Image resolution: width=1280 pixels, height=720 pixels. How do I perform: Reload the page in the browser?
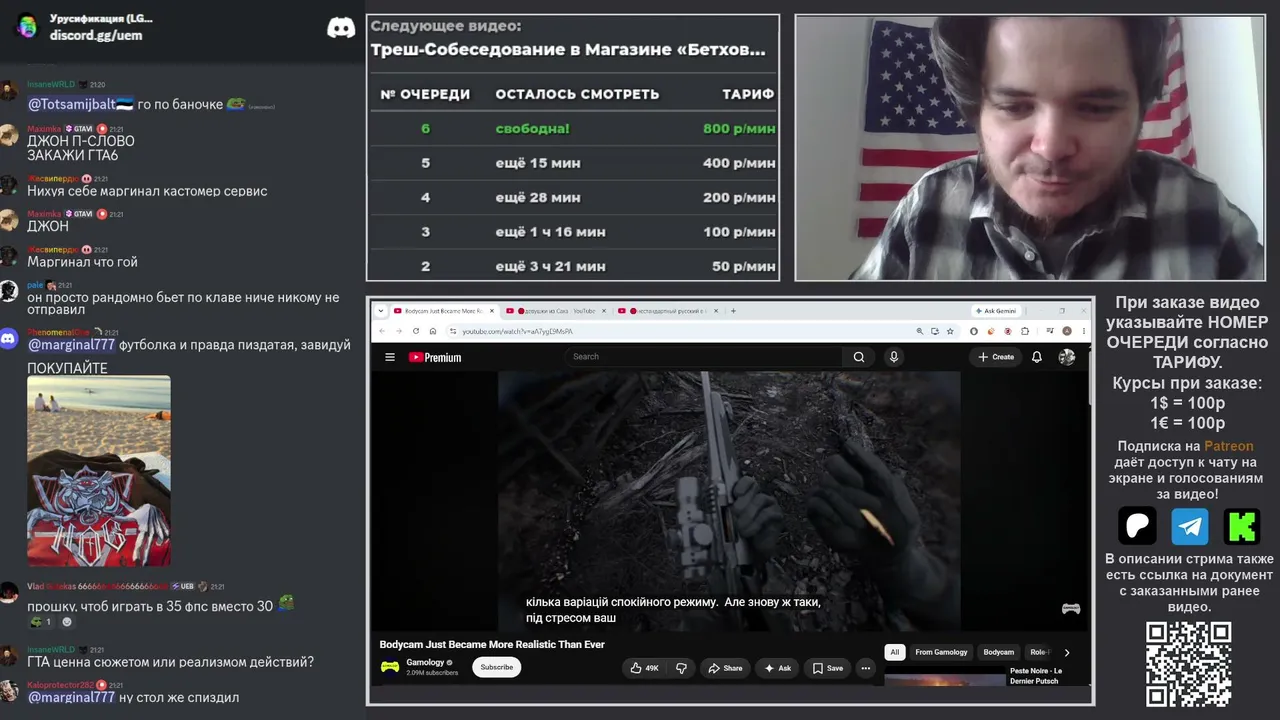pos(416,331)
